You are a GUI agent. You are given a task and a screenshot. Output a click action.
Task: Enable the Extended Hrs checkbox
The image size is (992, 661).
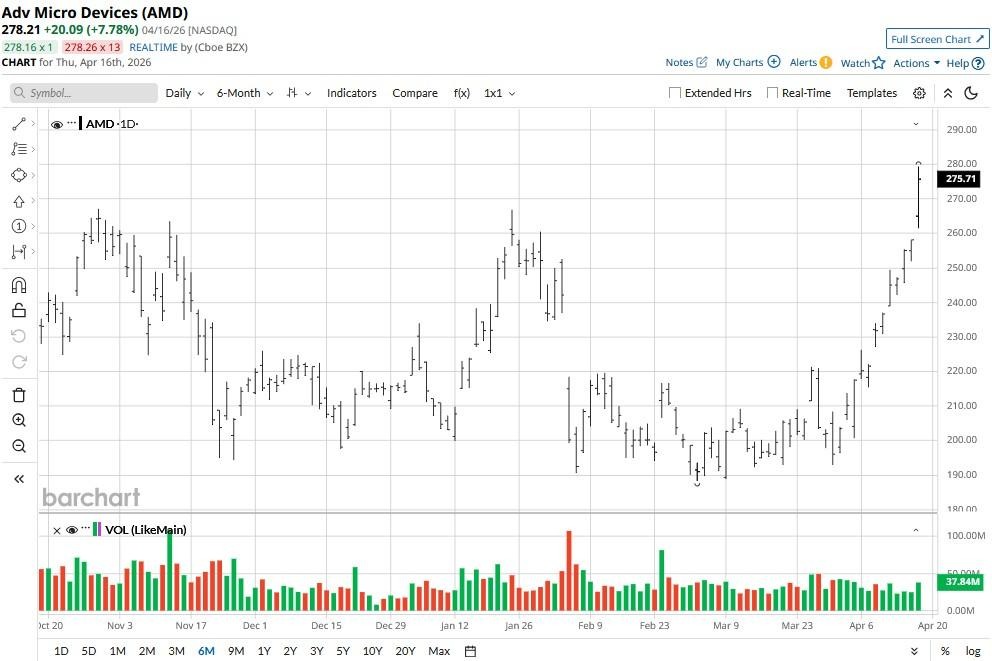675,93
